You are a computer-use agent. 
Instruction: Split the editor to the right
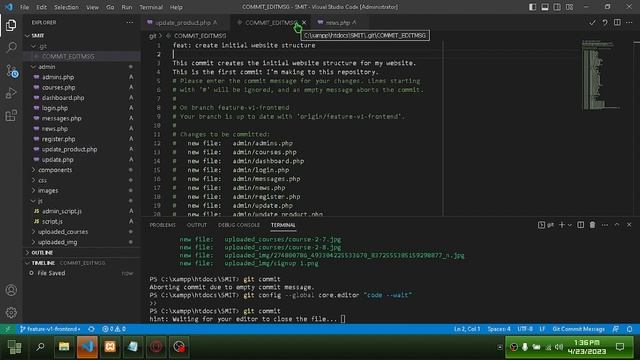click(617, 22)
